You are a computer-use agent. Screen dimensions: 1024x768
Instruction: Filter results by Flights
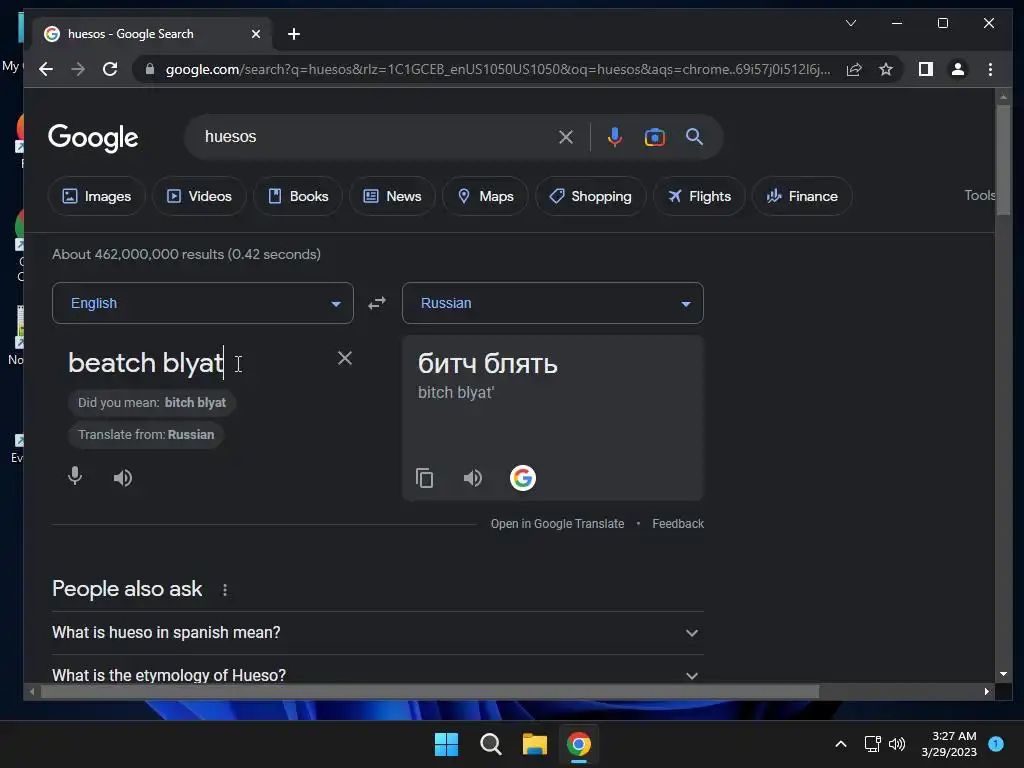point(699,196)
